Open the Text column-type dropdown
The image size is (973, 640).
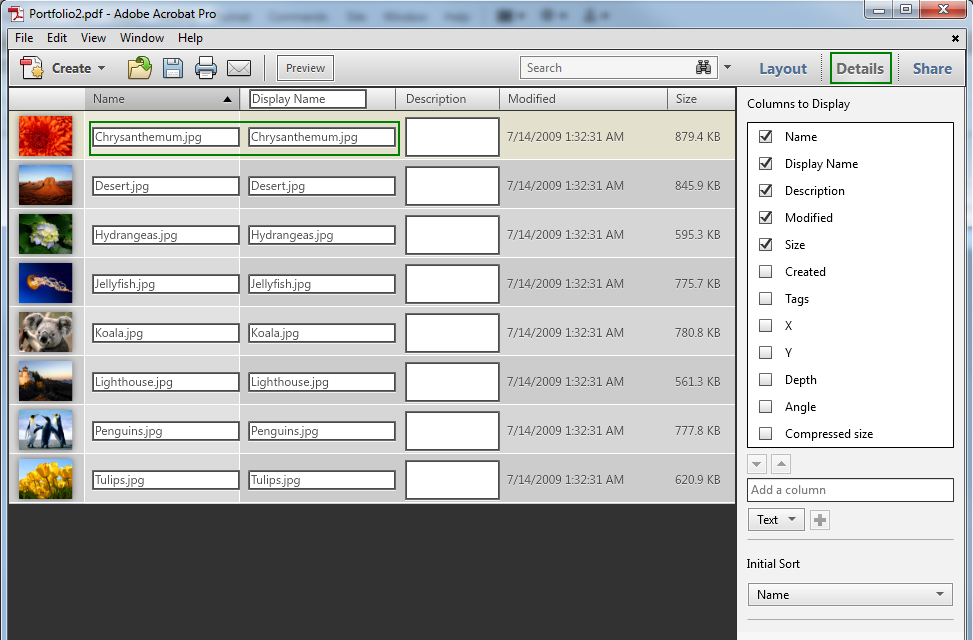click(x=776, y=519)
